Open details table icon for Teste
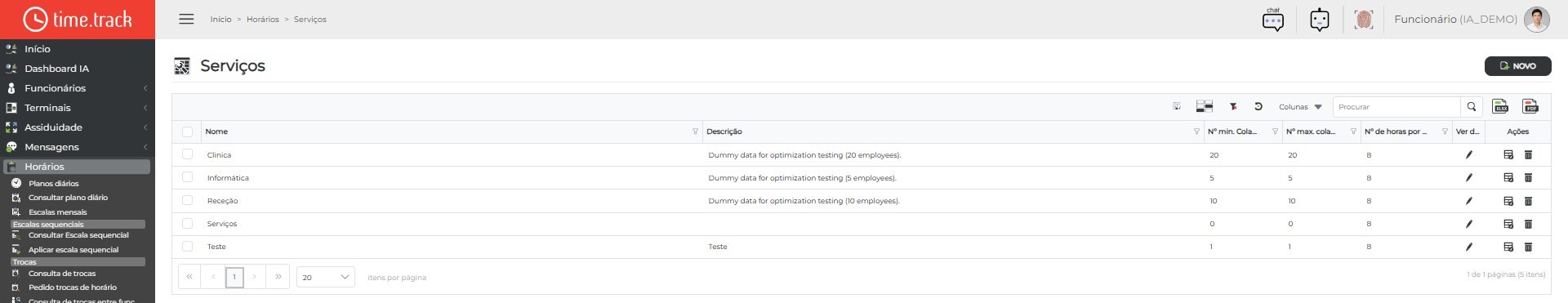This screenshot has width=1568, height=303. tap(1508, 246)
